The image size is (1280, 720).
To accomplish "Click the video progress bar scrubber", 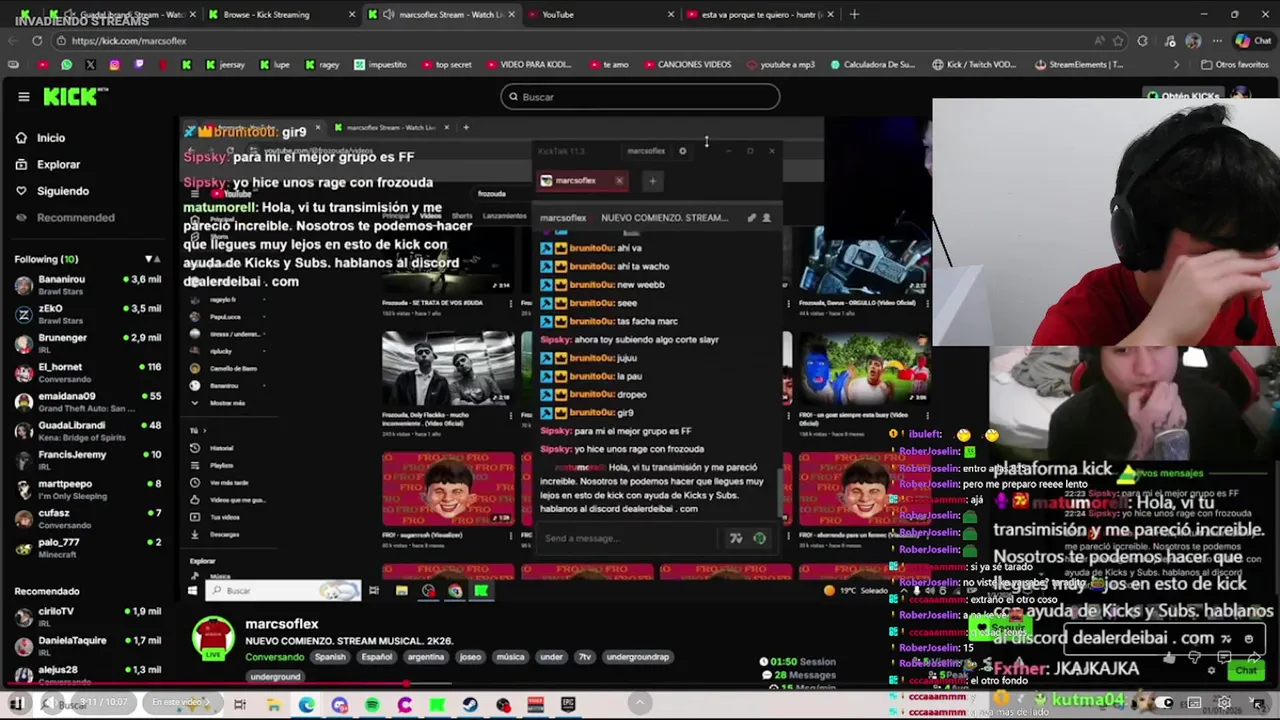I will 404,685.
